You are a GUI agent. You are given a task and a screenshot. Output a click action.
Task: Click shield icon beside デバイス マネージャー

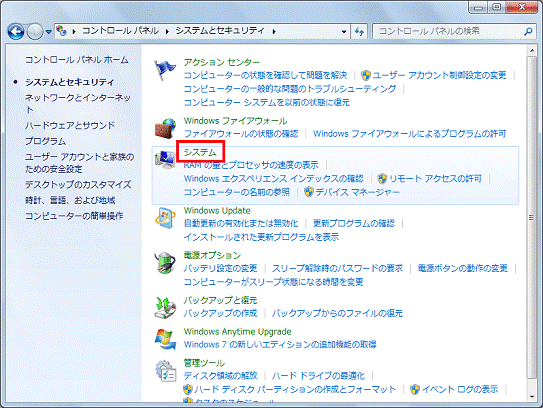[309, 192]
